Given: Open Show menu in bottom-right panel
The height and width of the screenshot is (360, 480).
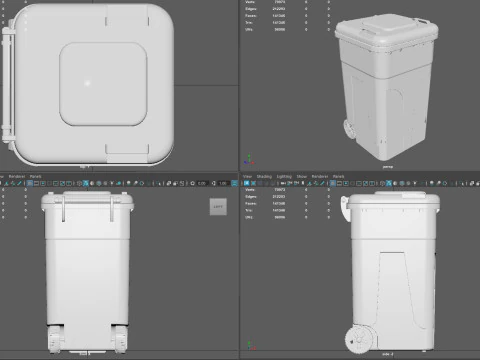Looking at the screenshot, I should coord(302,176).
